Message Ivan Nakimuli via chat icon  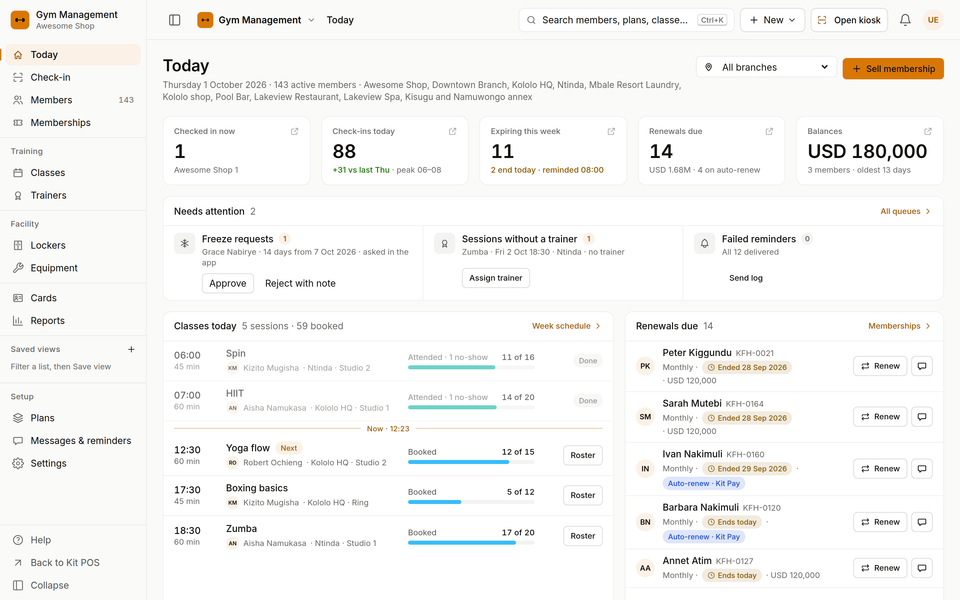[x=921, y=469]
